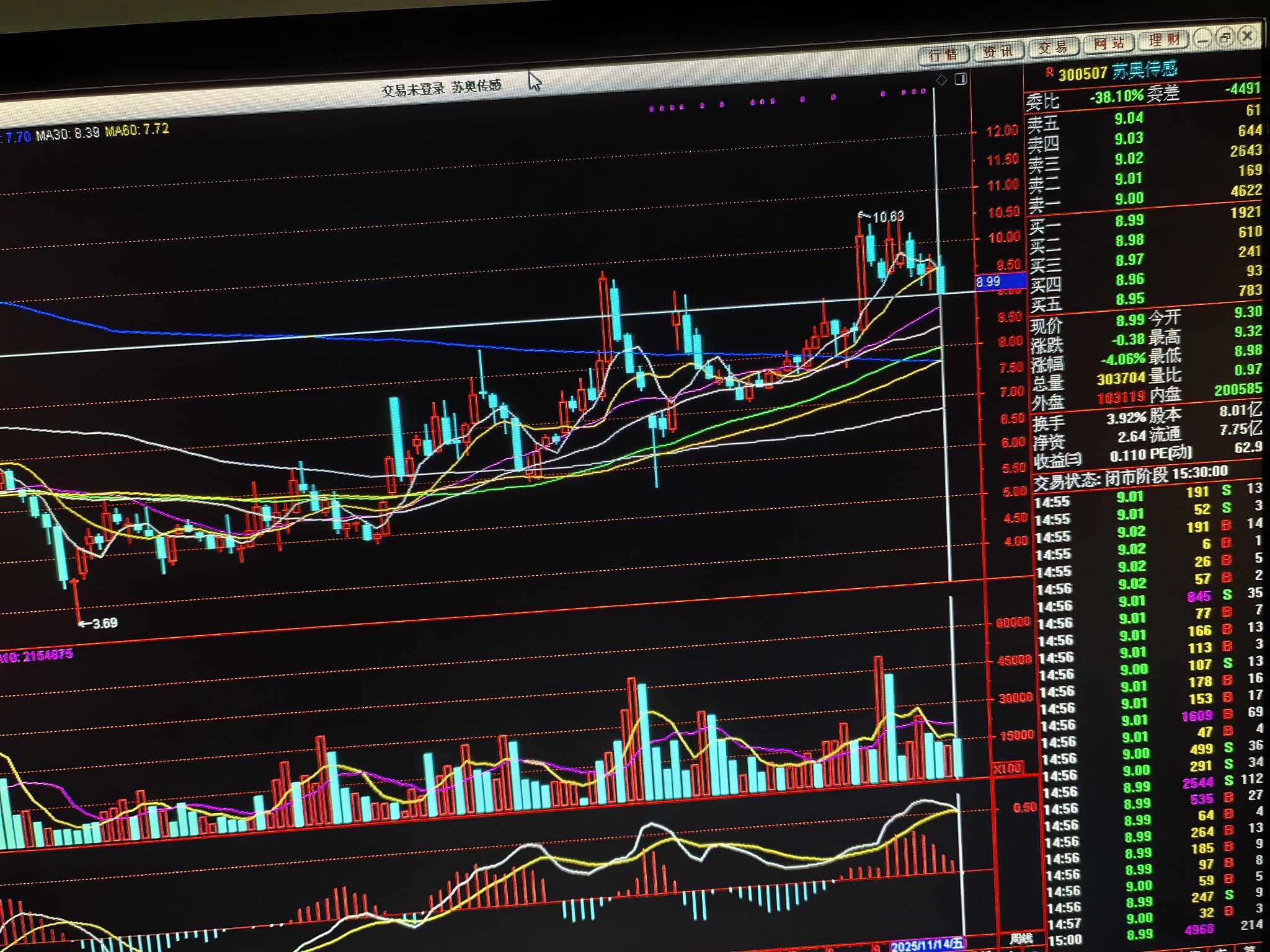Click the minimize window button
This screenshot has width=1270, height=952.
point(1203,39)
